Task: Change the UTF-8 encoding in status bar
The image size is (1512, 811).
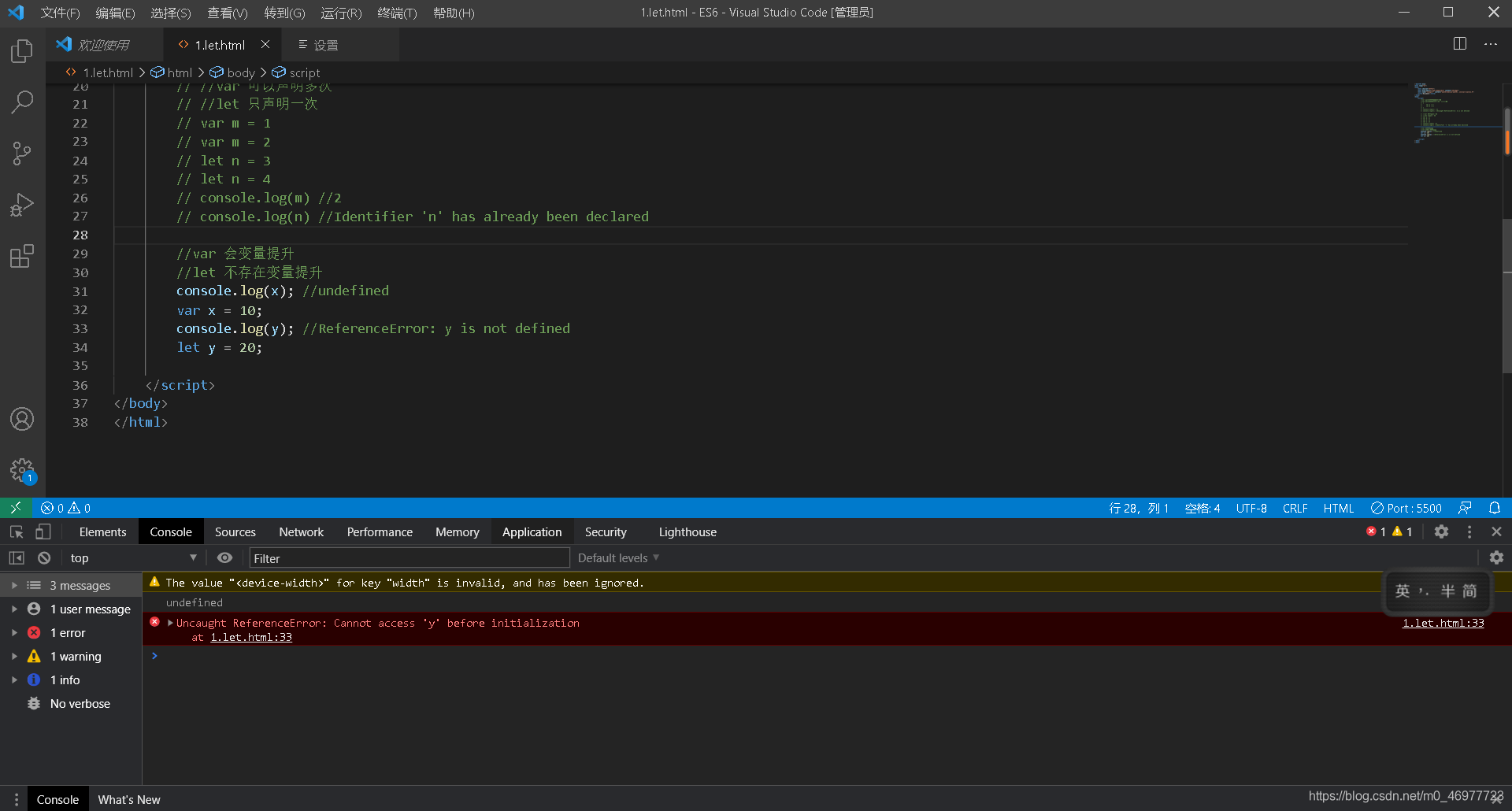Action: 1251,508
